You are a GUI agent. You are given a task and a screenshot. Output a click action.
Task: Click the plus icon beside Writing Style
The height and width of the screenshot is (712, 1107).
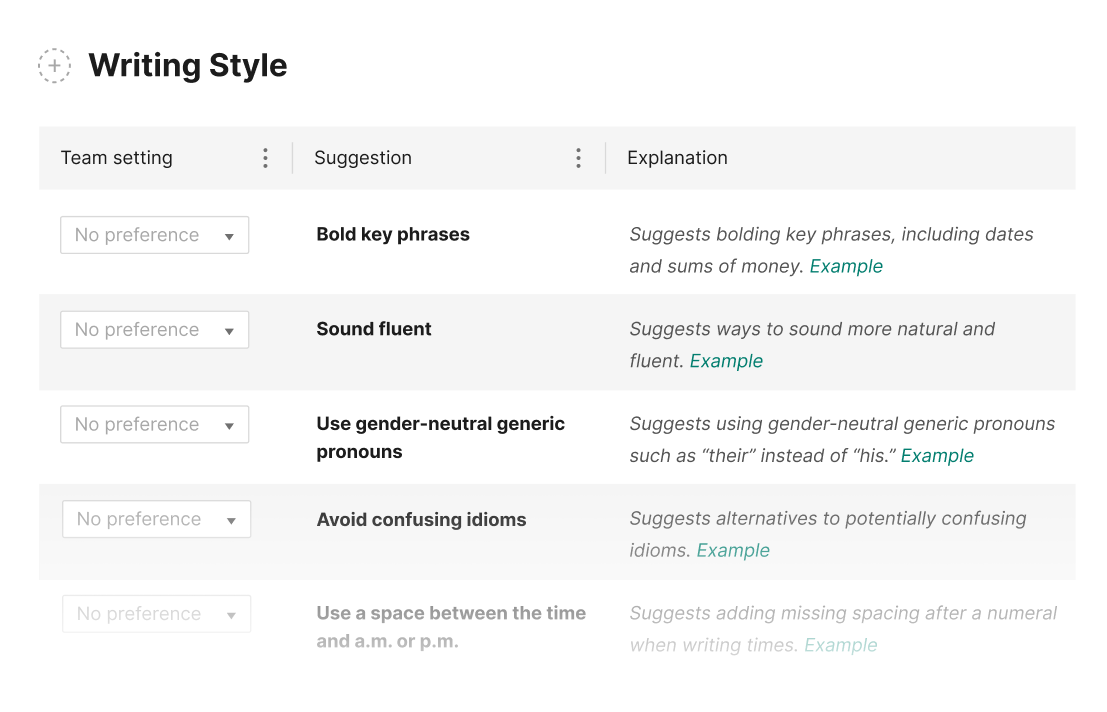pos(54,65)
